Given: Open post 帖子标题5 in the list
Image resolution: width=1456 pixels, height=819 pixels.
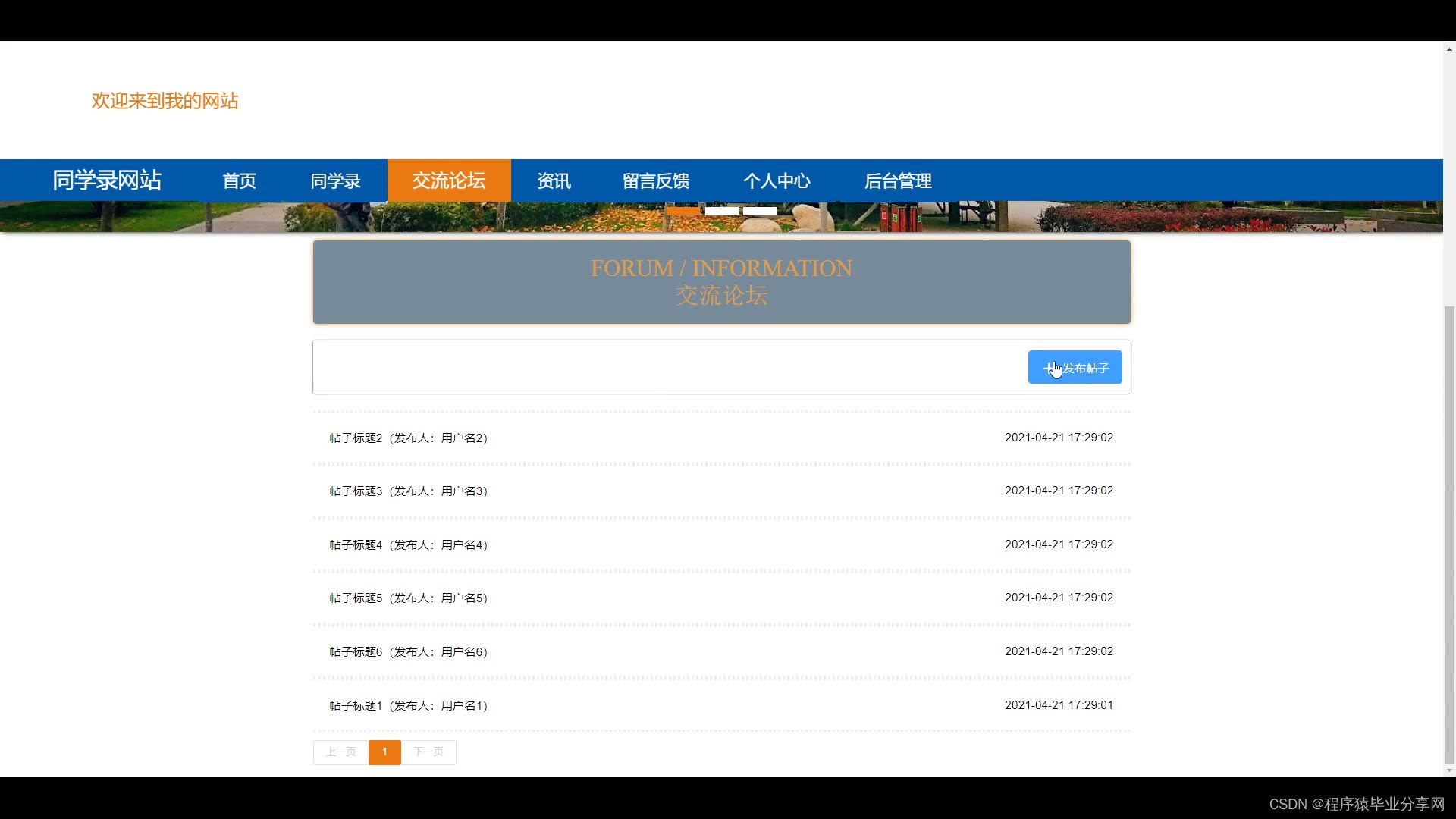Looking at the screenshot, I should point(408,598).
